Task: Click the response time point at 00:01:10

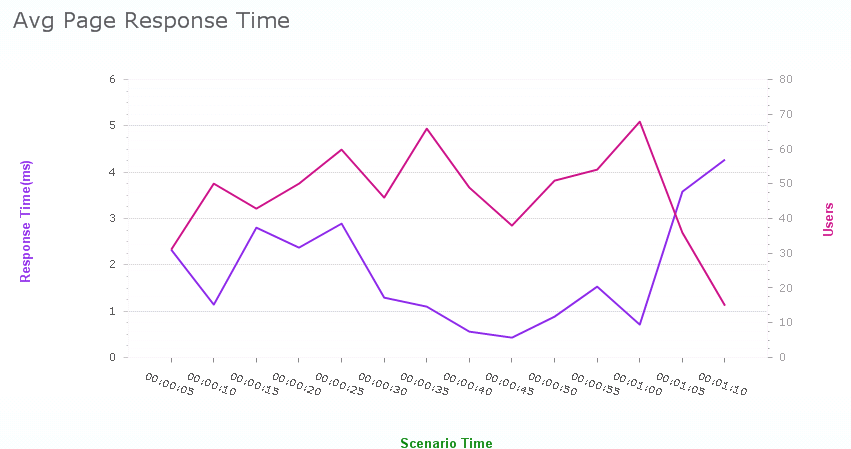Action: coord(724,160)
